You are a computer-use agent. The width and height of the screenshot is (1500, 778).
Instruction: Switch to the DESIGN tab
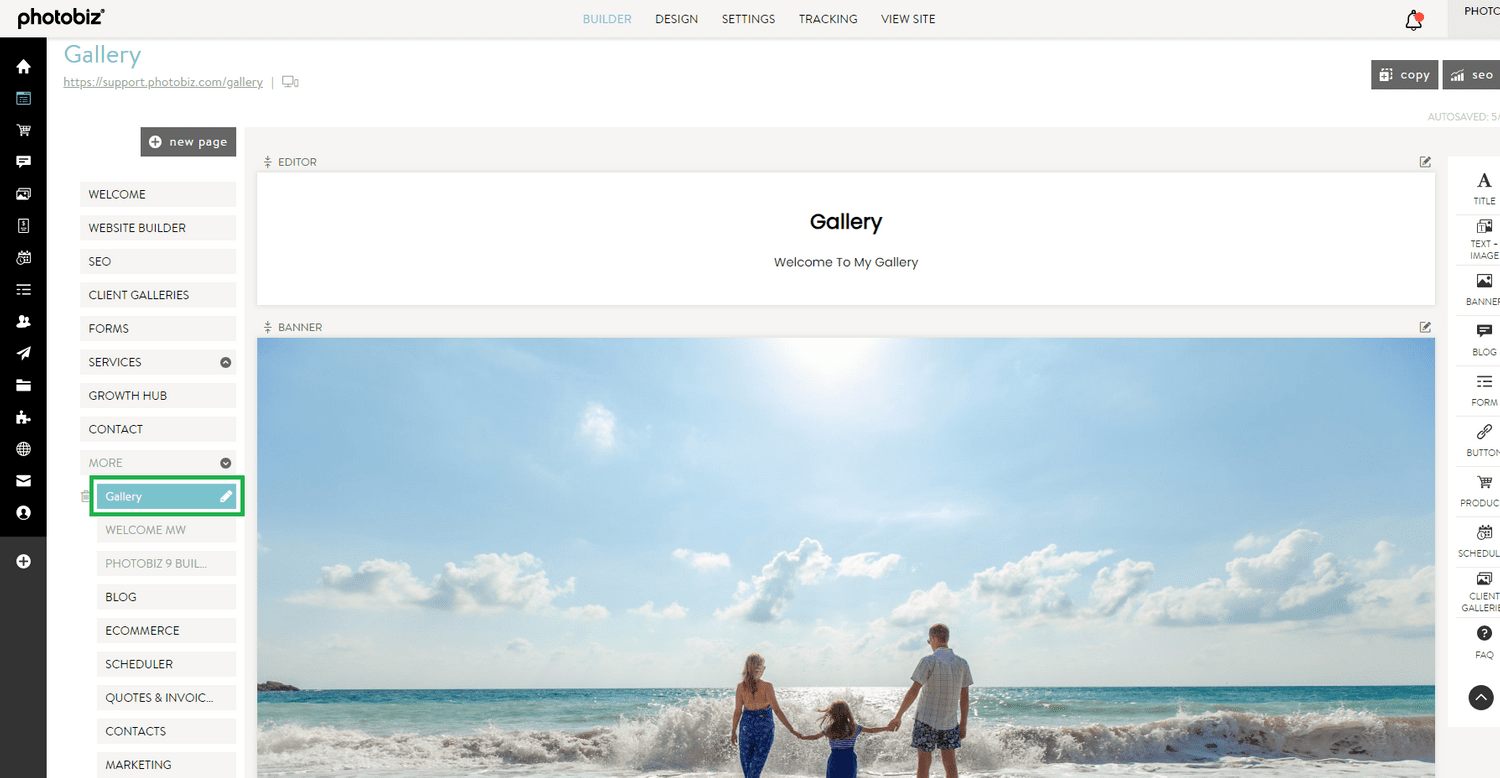click(676, 18)
